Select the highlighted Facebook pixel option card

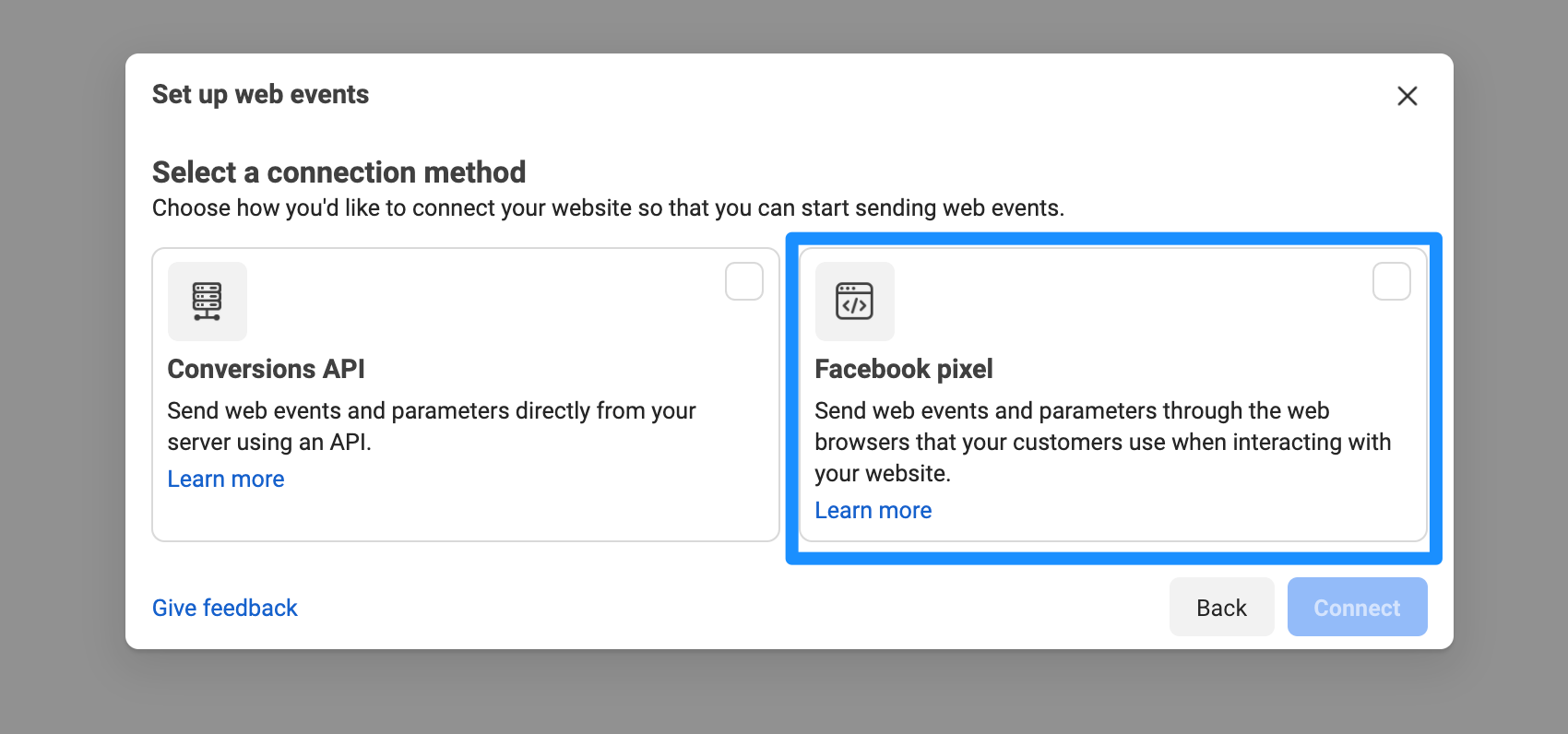[1113, 395]
